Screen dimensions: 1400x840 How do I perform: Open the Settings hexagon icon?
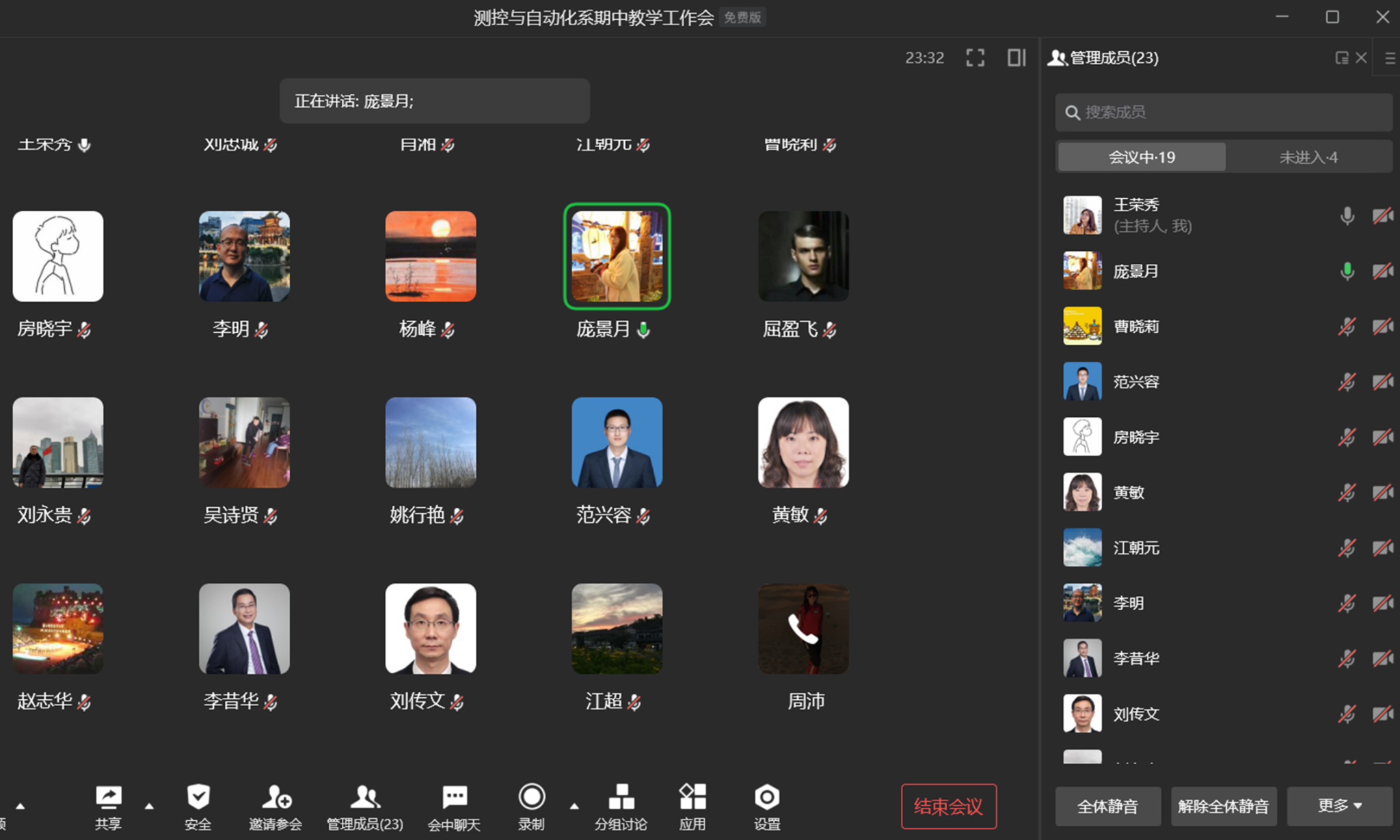[766, 798]
